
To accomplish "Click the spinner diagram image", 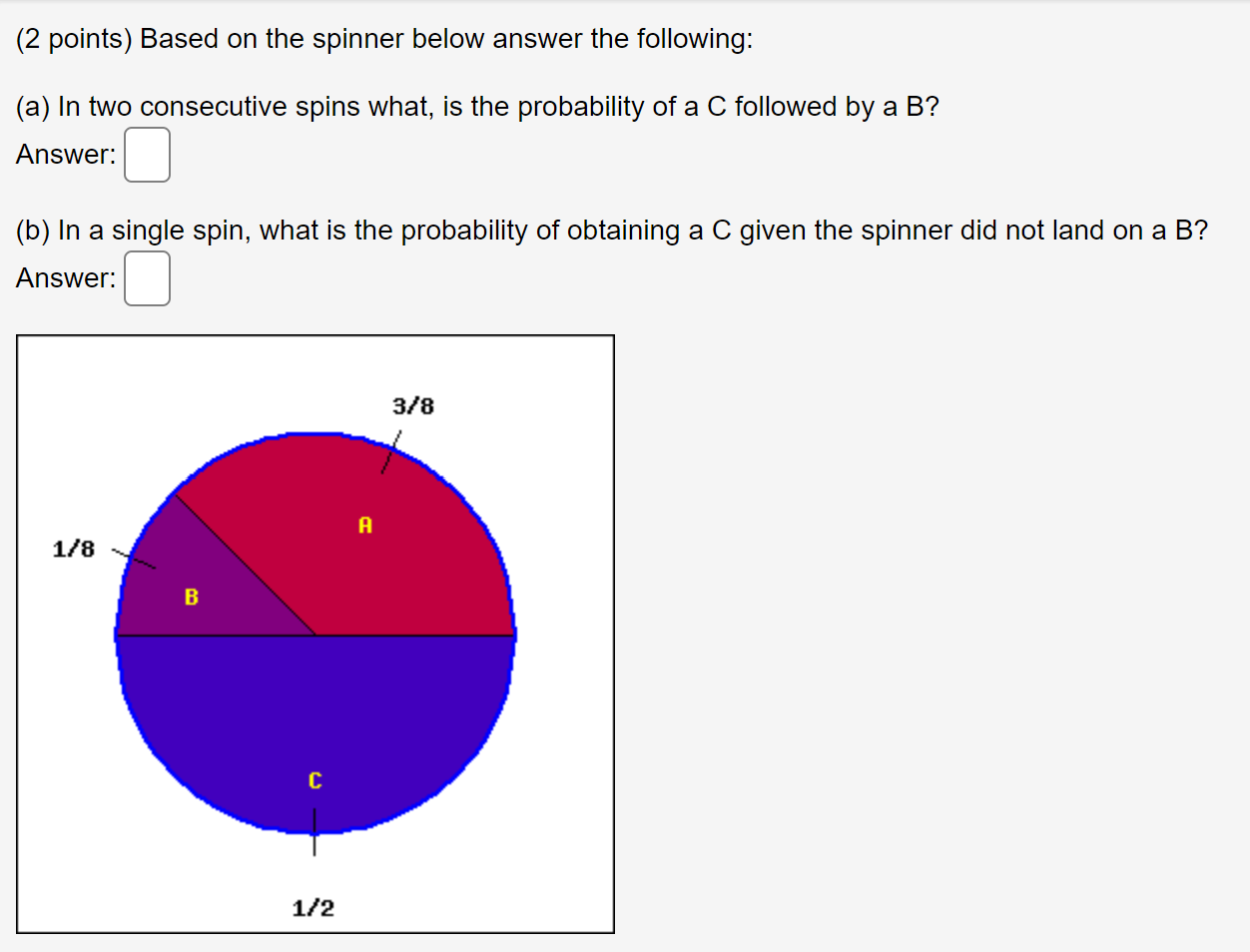I will click(x=314, y=634).
